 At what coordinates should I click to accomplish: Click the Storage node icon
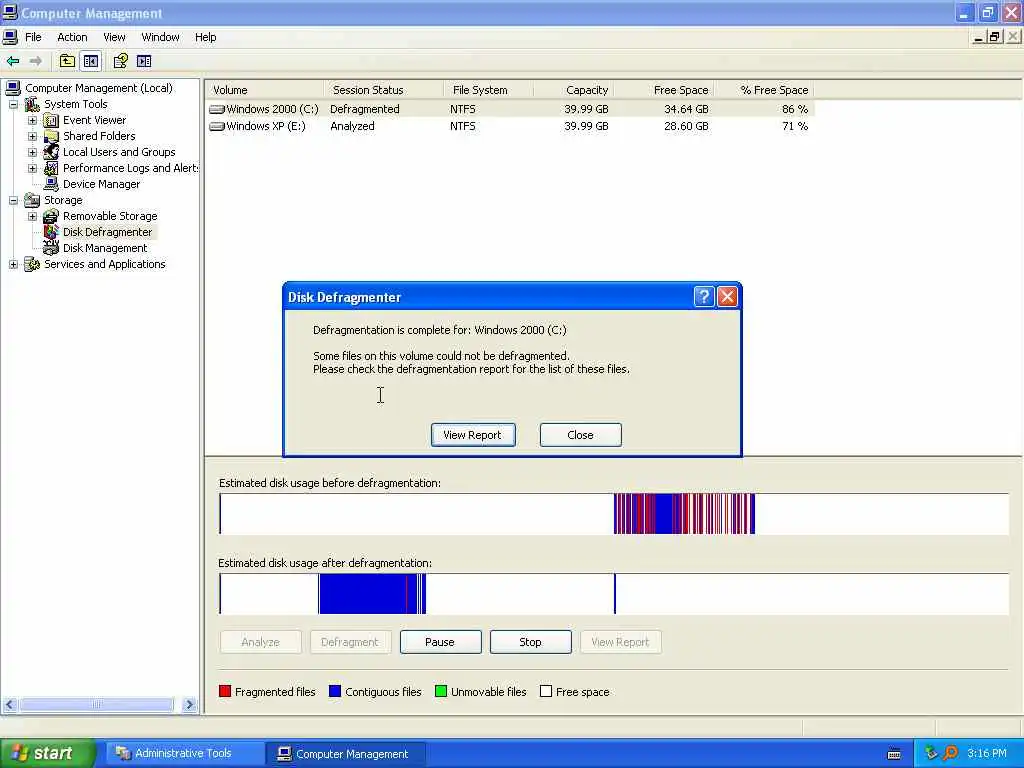tap(32, 200)
